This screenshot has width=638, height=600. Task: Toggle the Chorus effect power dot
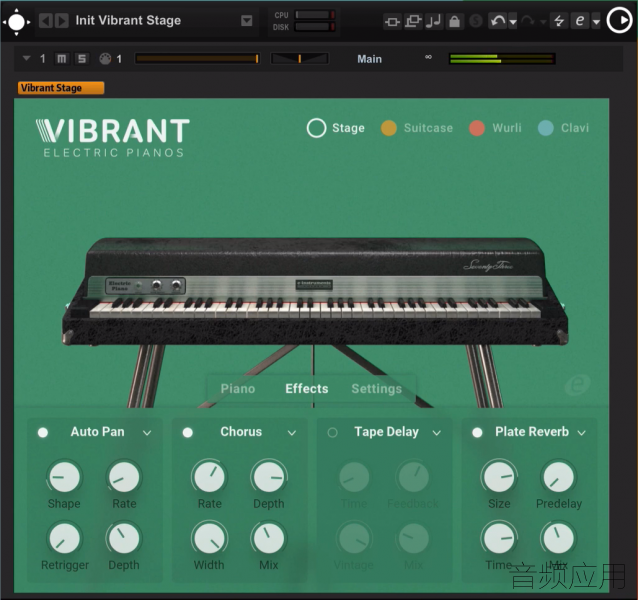188,432
